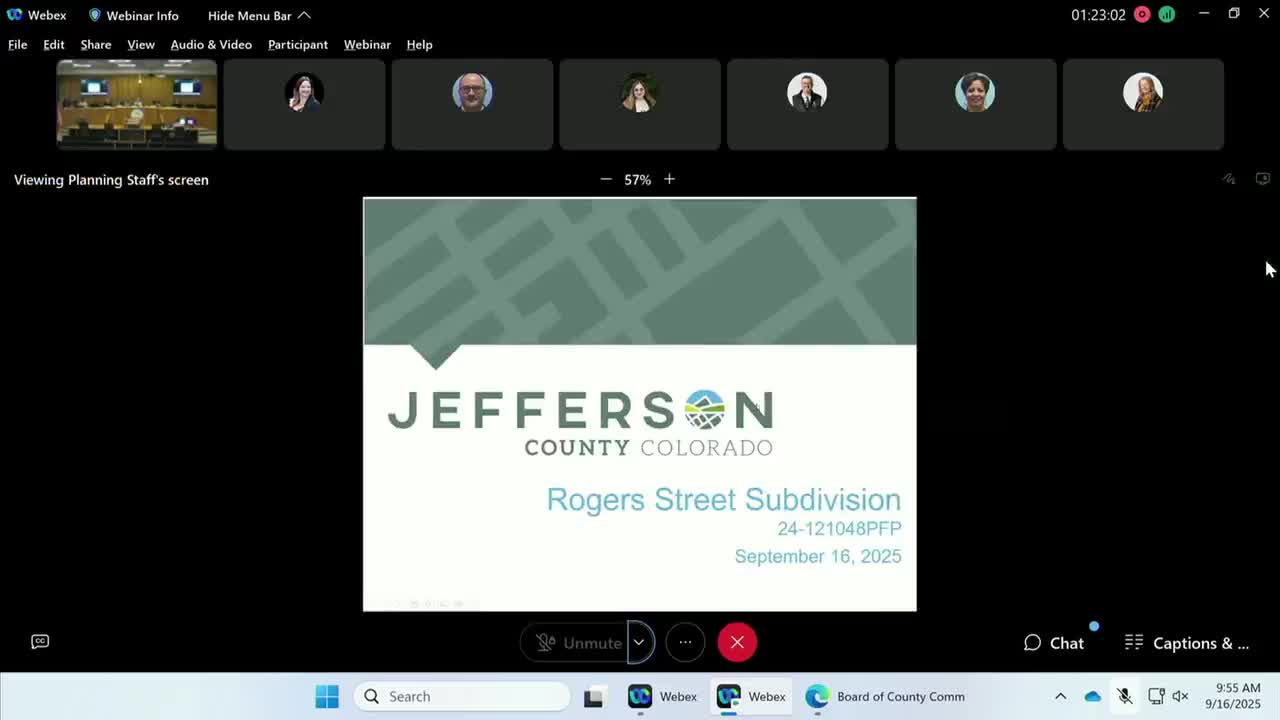The width and height of the screenshot is (1280, 720).
Task: Zoom in the shared screen with plus
Action: (x=669, y=179)
